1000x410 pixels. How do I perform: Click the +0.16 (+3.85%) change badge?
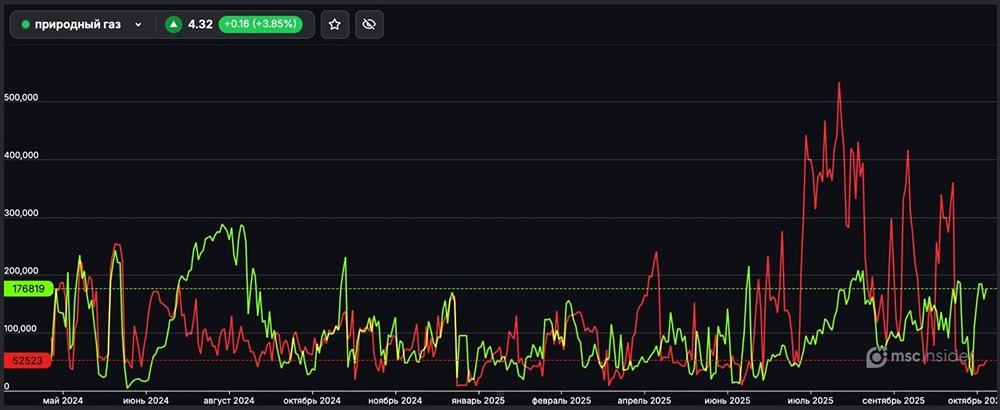[260, 24]
